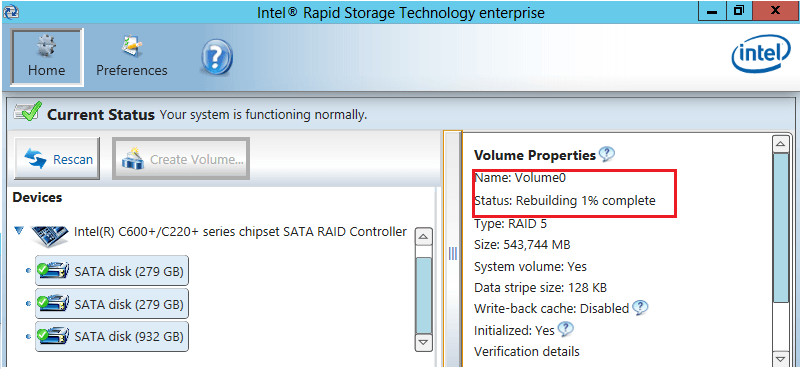Image resolution: width=801 pixels, height=369 pixels.
Task: Click the application icon in title bar
Action: pyautogui.click(x=7, y=11)
